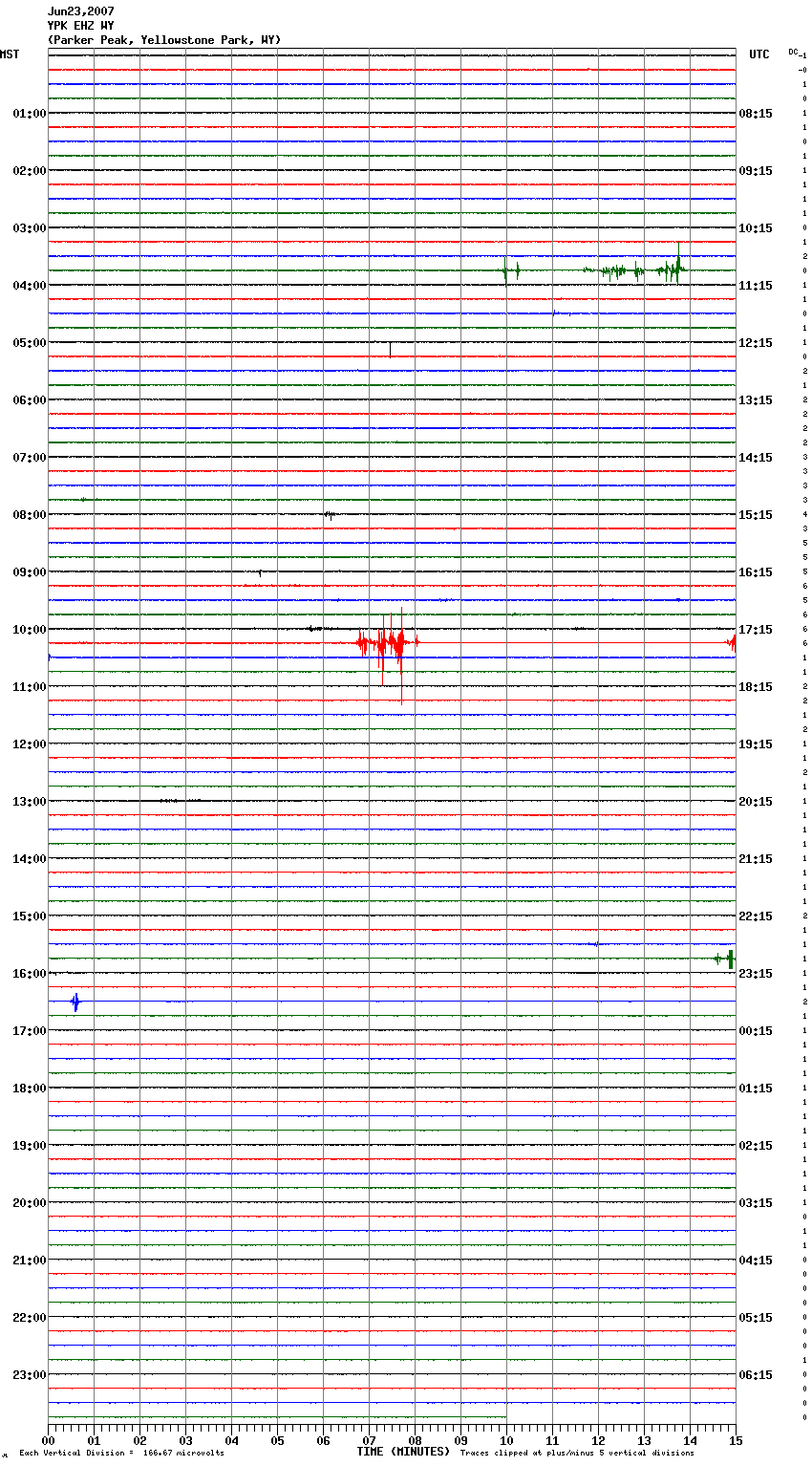Click the 20:15 UTC time label
This screenshot has height=1466, width=812.
click(756, 802)
